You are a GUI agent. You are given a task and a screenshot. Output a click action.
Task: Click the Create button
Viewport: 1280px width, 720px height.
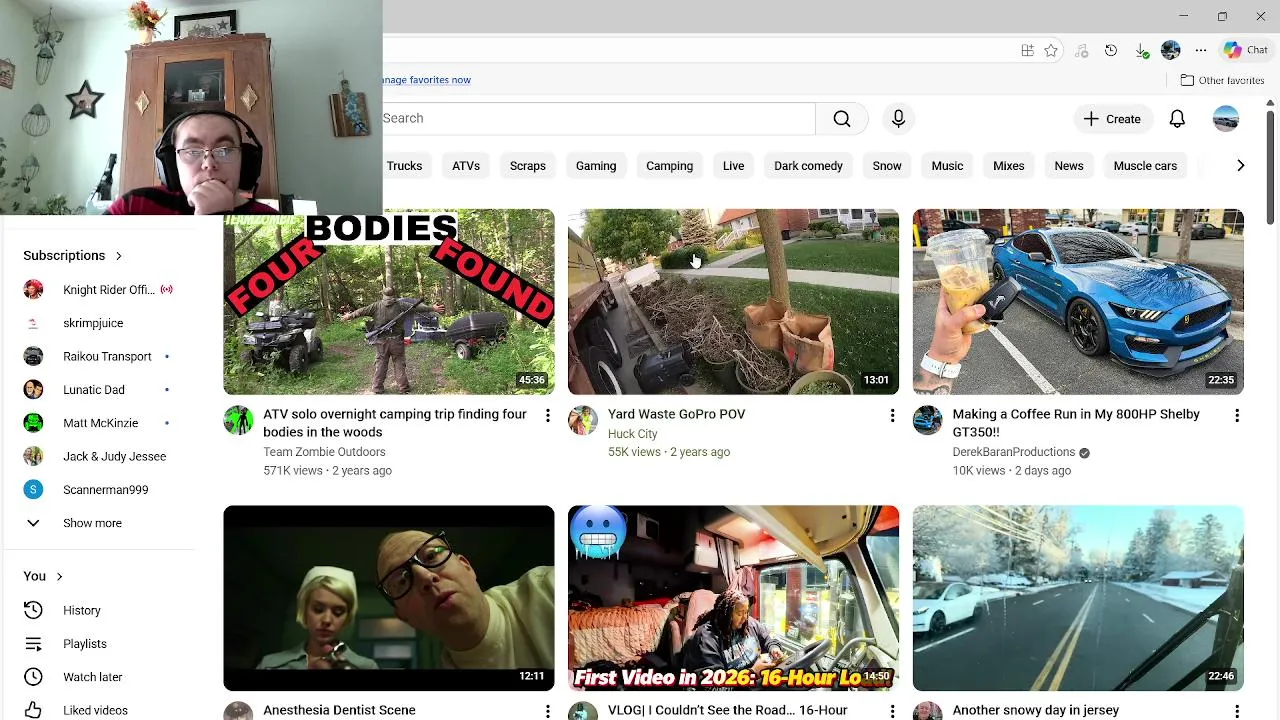(x=1112, y=119)
